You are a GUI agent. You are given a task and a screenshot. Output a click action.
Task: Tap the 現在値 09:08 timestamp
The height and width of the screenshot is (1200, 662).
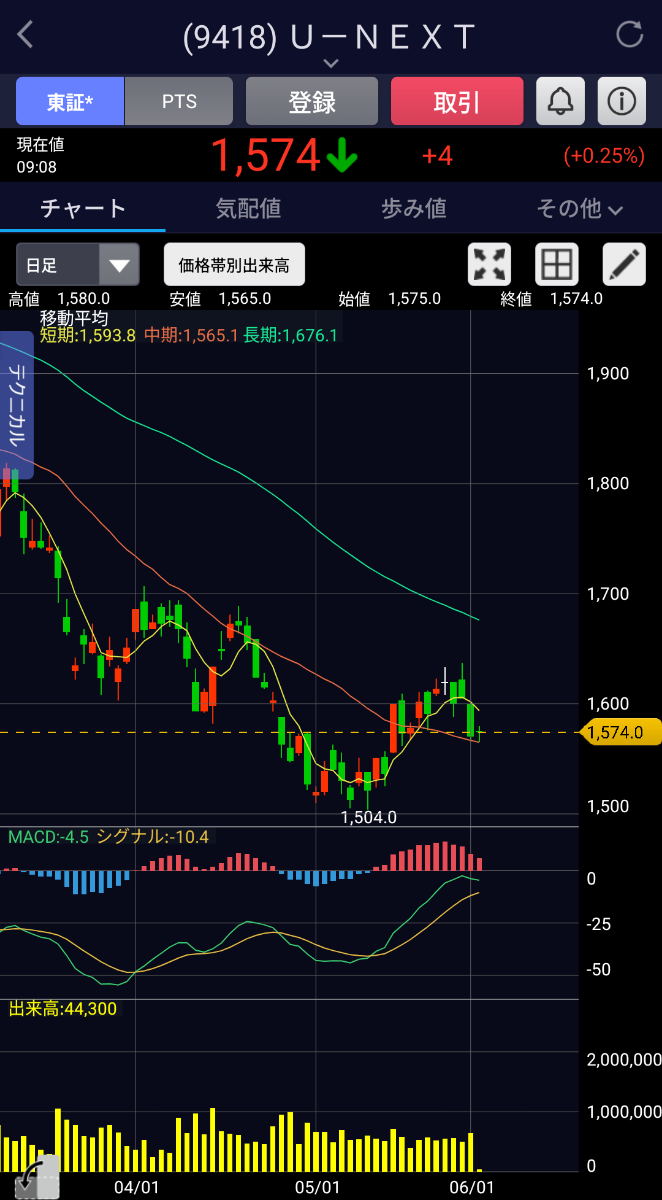pos(40,156)
